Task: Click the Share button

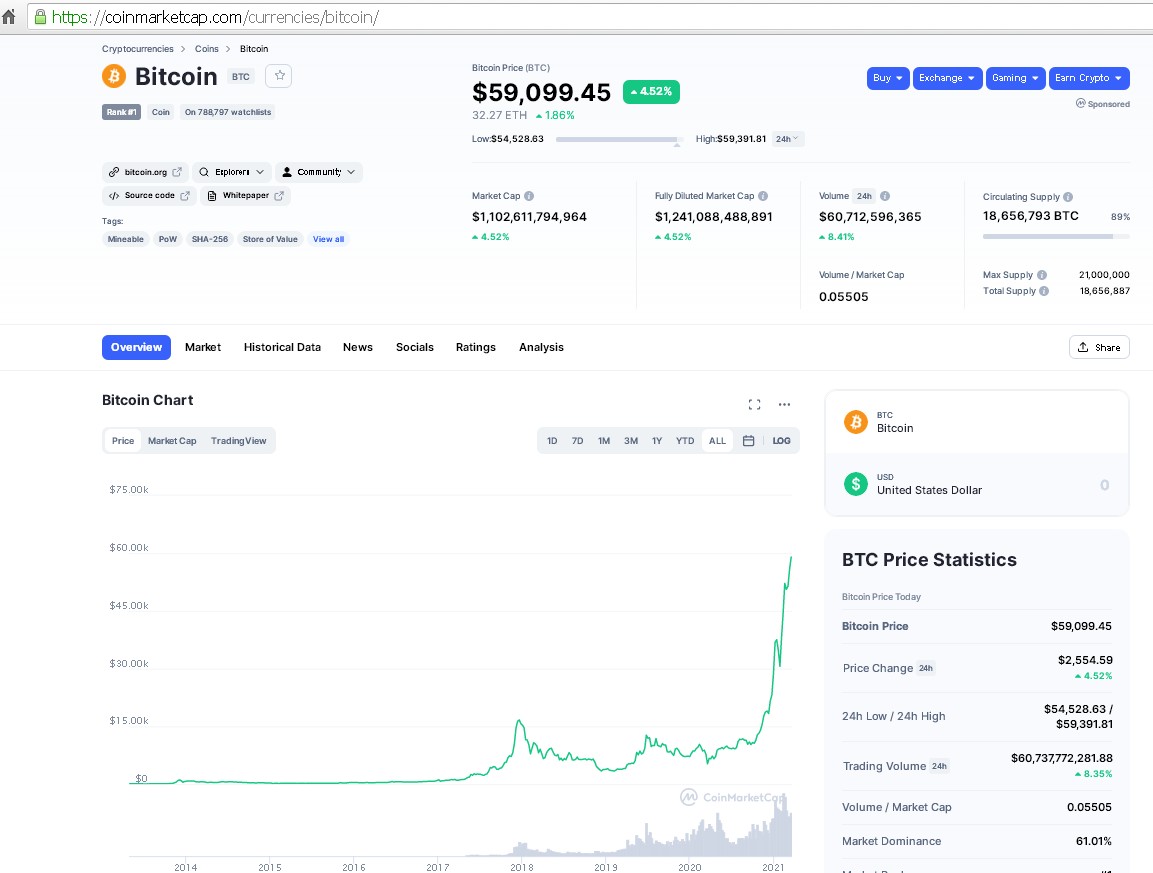Action: pos(1099,347)
